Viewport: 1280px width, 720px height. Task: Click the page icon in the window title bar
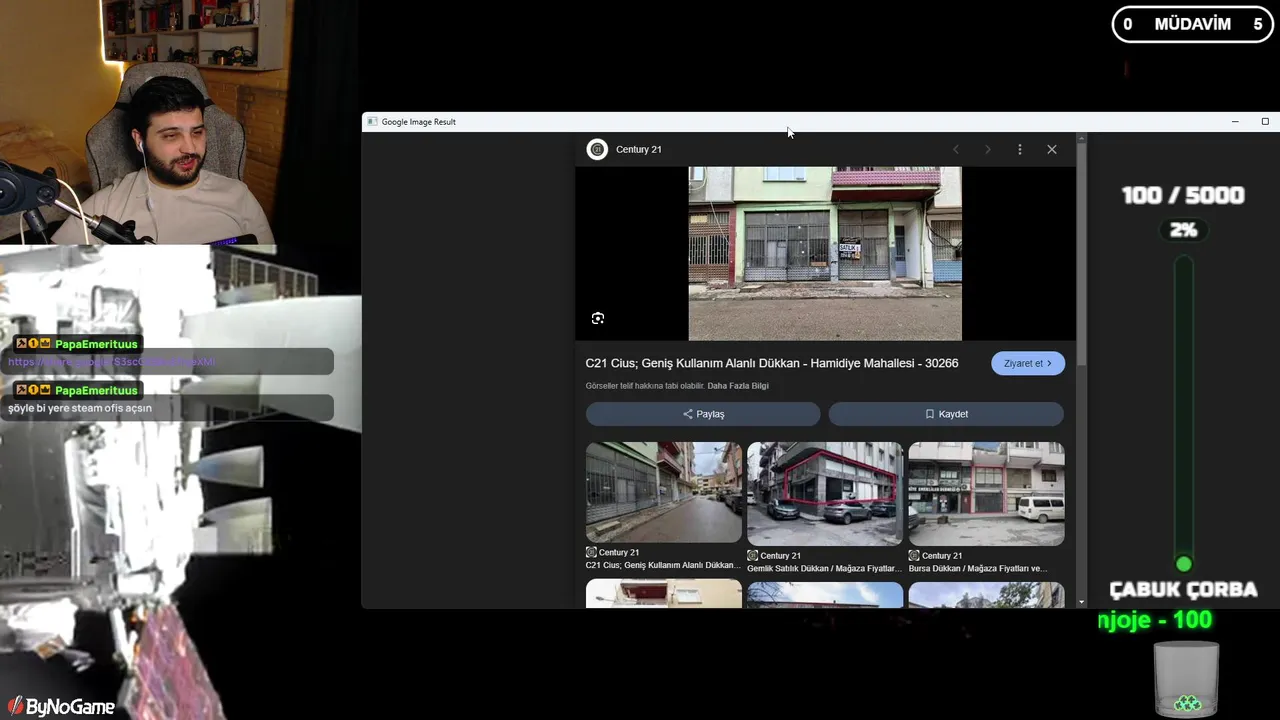point(372,122)
